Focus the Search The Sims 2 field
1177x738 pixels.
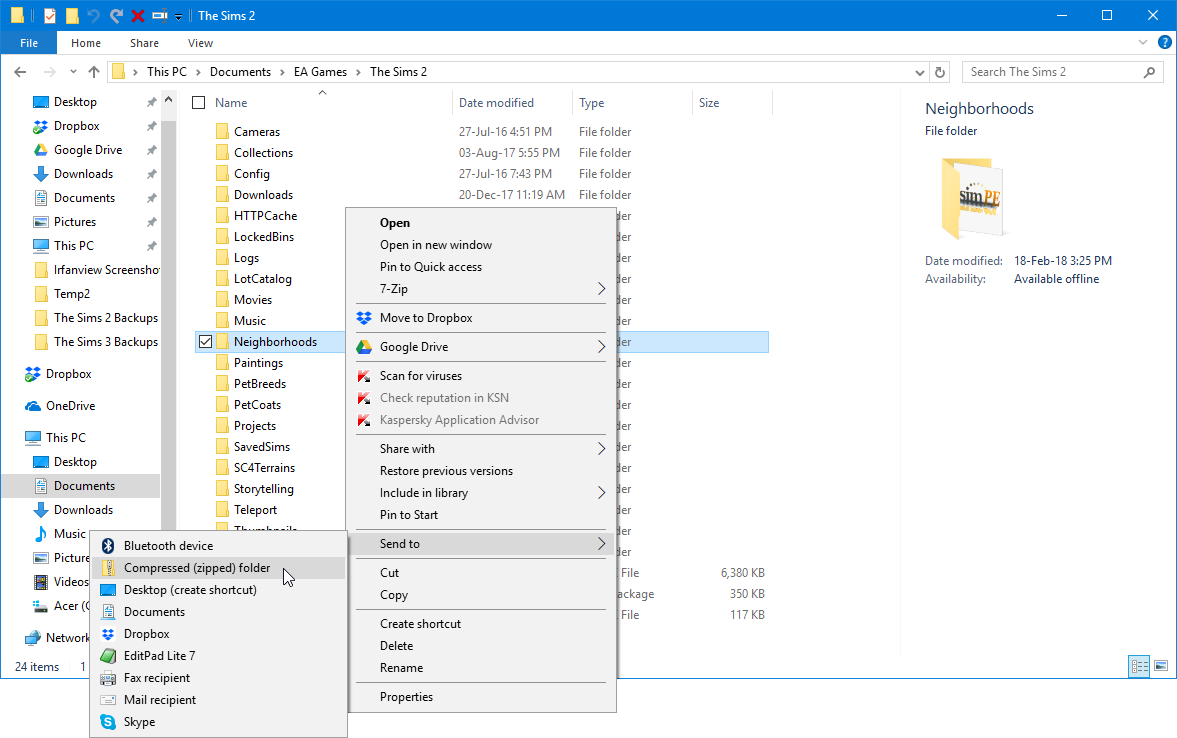(1062, 72)
